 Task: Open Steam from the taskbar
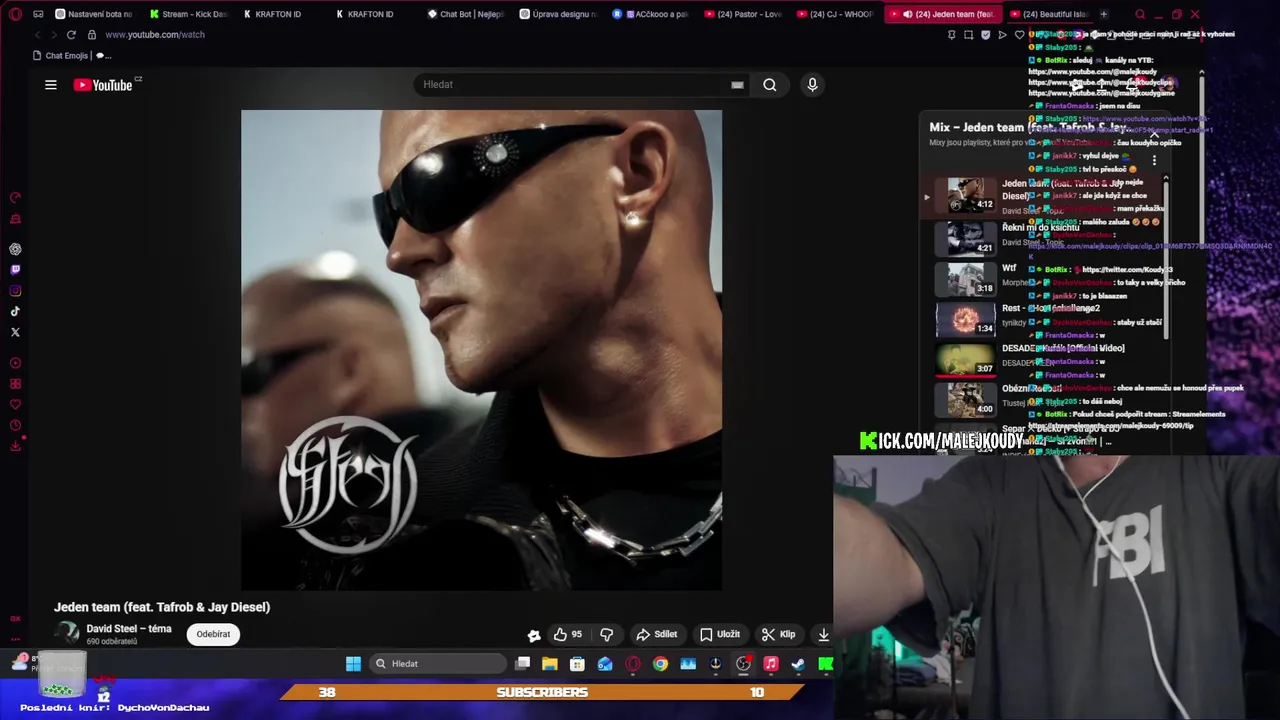click(798, 664)
